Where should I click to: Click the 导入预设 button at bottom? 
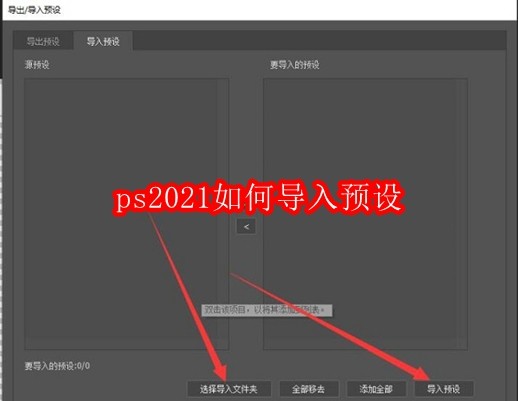tap(444, 389)
